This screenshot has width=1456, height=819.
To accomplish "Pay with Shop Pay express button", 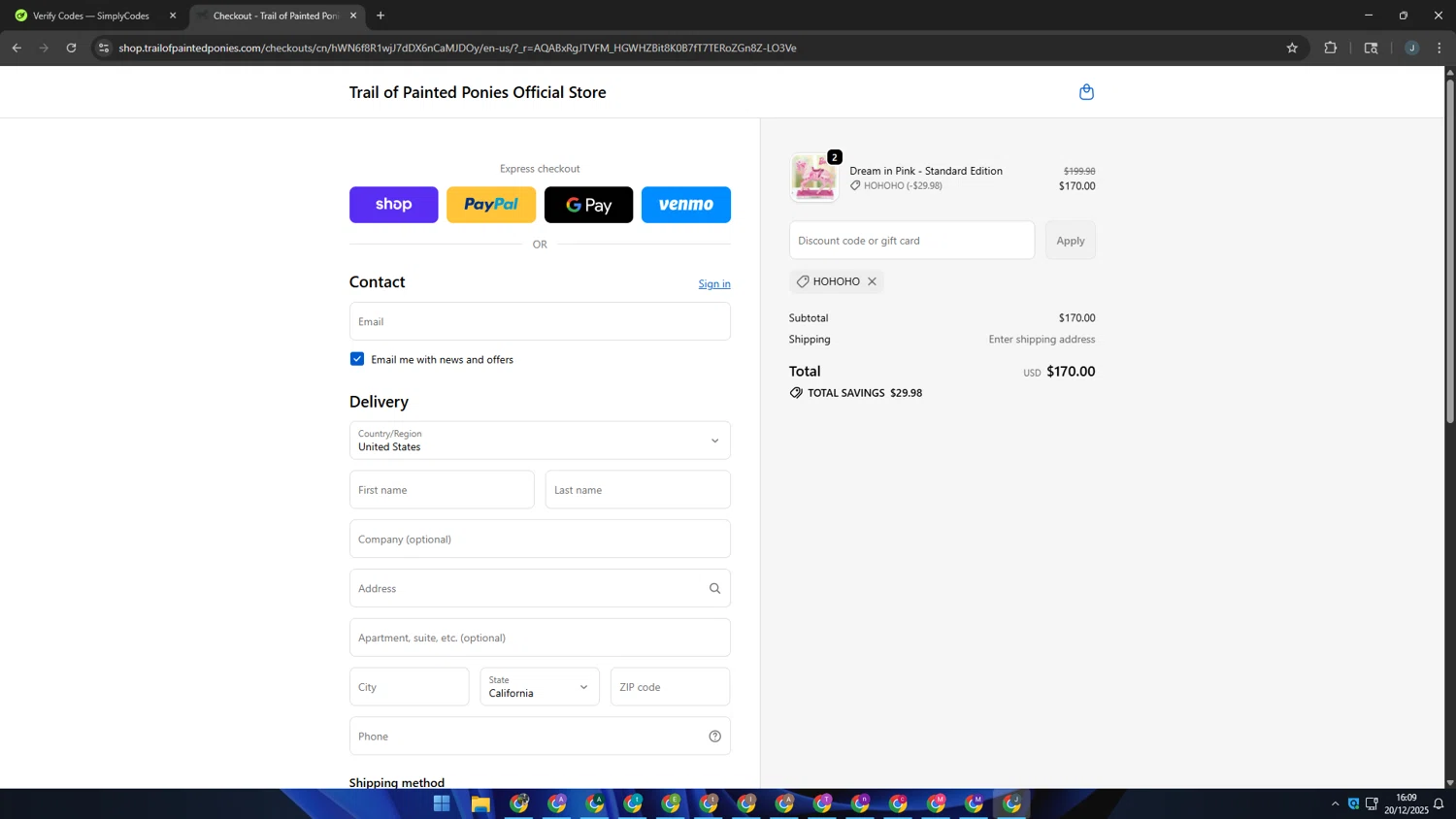I will click(x=394, y=205).
